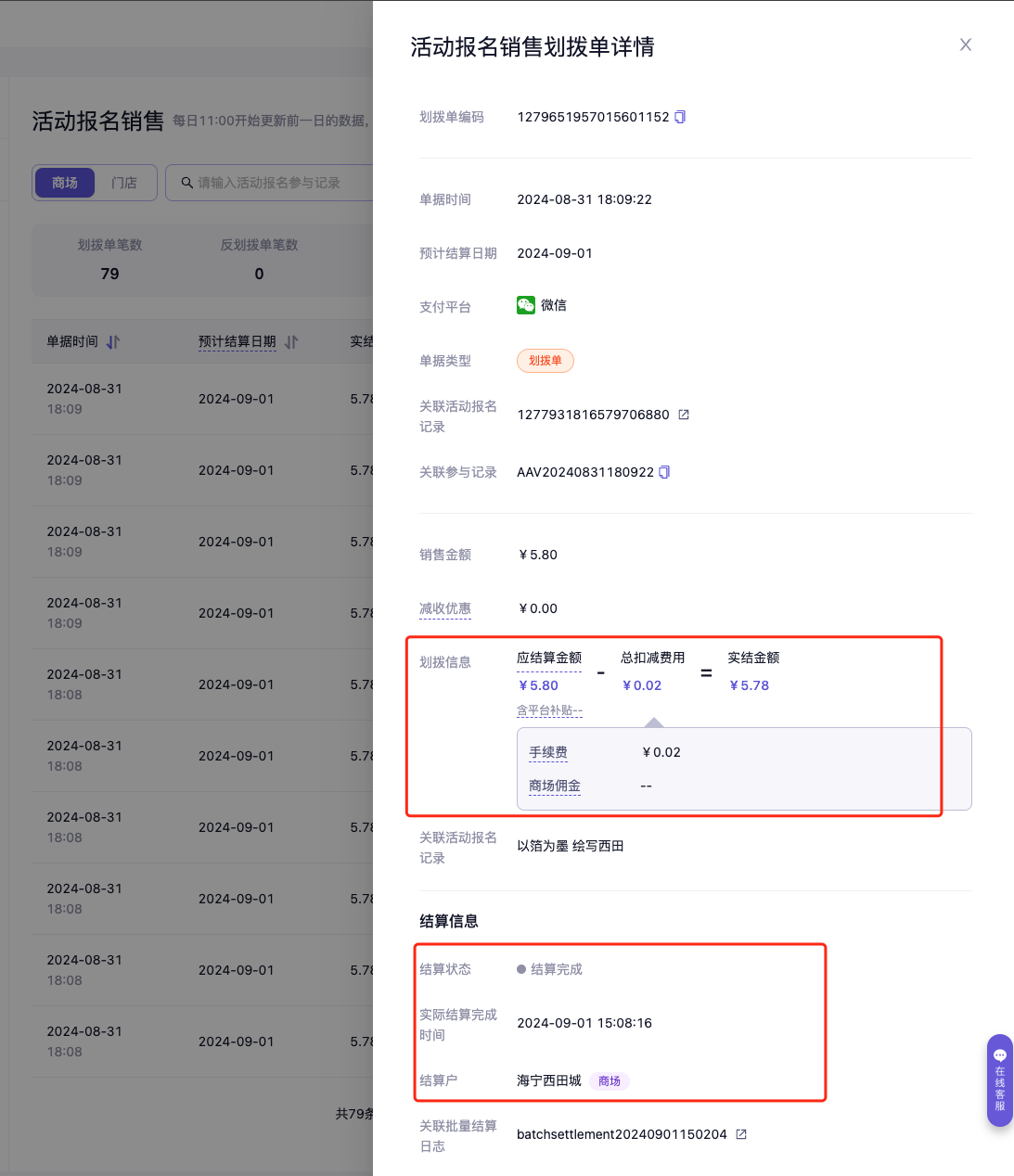Sort by 预计结算日期 column

[x=291, y=342]
